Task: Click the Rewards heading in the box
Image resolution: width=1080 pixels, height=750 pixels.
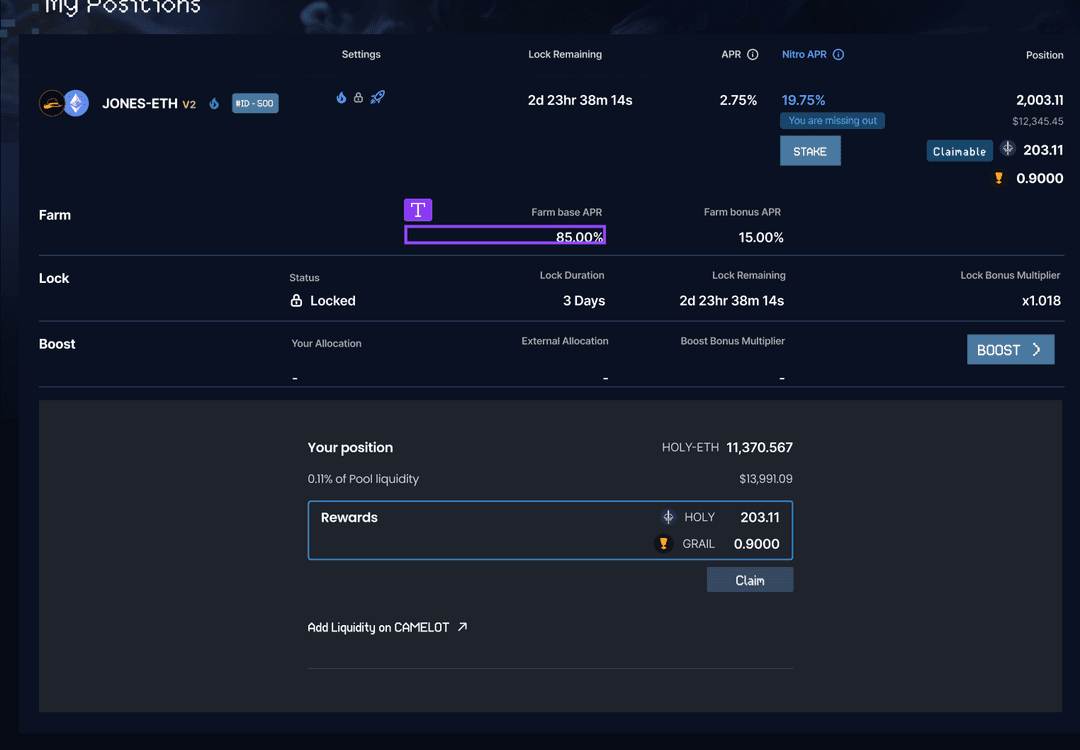Action: [x=349, y=517]
